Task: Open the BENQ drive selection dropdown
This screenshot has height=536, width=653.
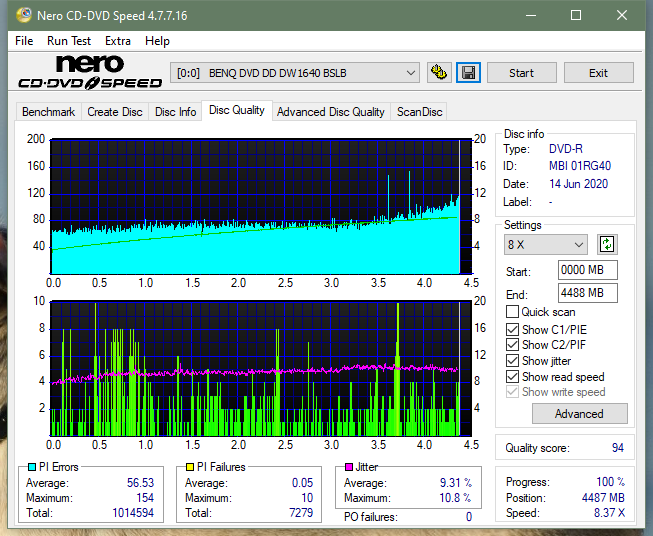Action: [295, 73]
